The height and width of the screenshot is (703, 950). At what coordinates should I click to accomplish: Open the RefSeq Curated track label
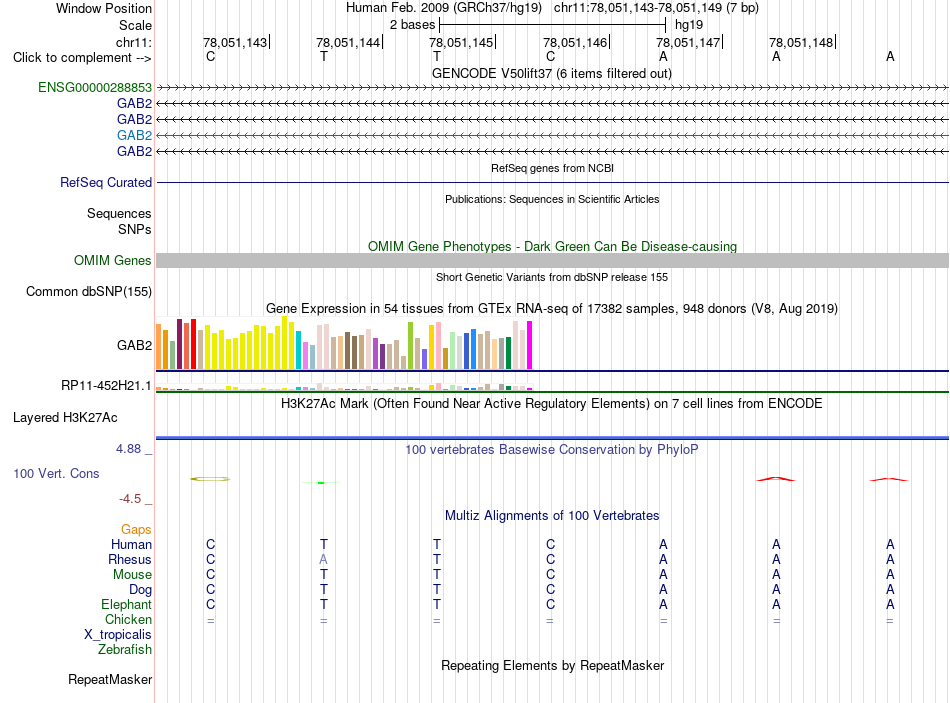pyautogui.click(x=105, y=182)
